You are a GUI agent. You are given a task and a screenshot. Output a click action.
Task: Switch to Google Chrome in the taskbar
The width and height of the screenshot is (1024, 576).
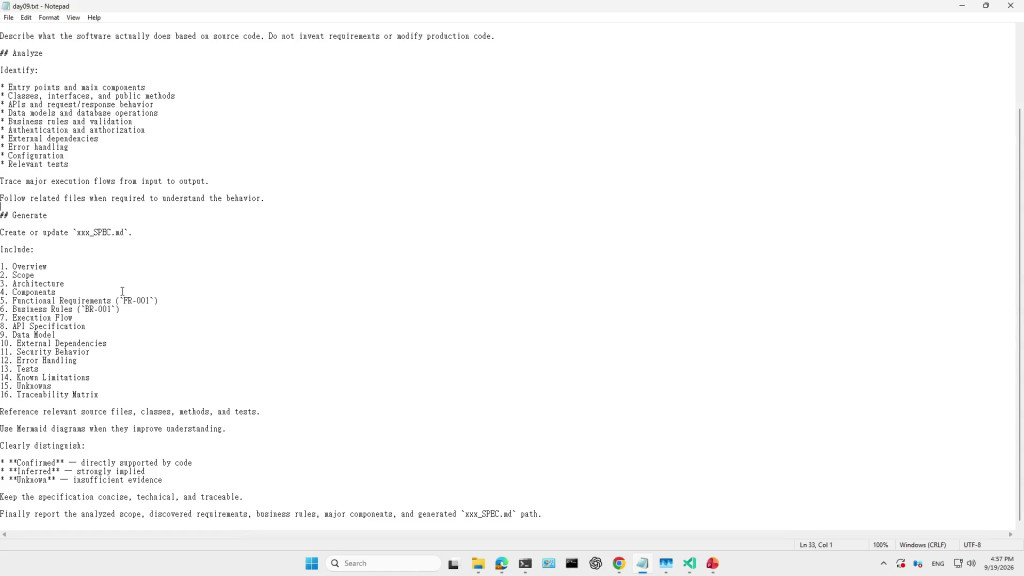(x=619, y=563)
